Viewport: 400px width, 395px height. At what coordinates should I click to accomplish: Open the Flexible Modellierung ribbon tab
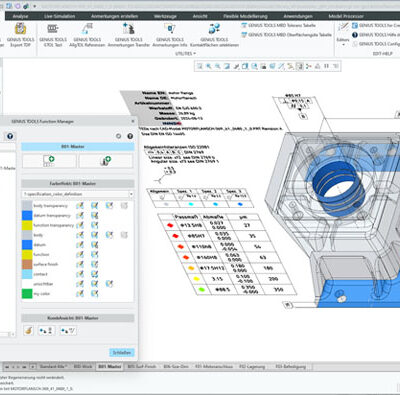(245, 16)
